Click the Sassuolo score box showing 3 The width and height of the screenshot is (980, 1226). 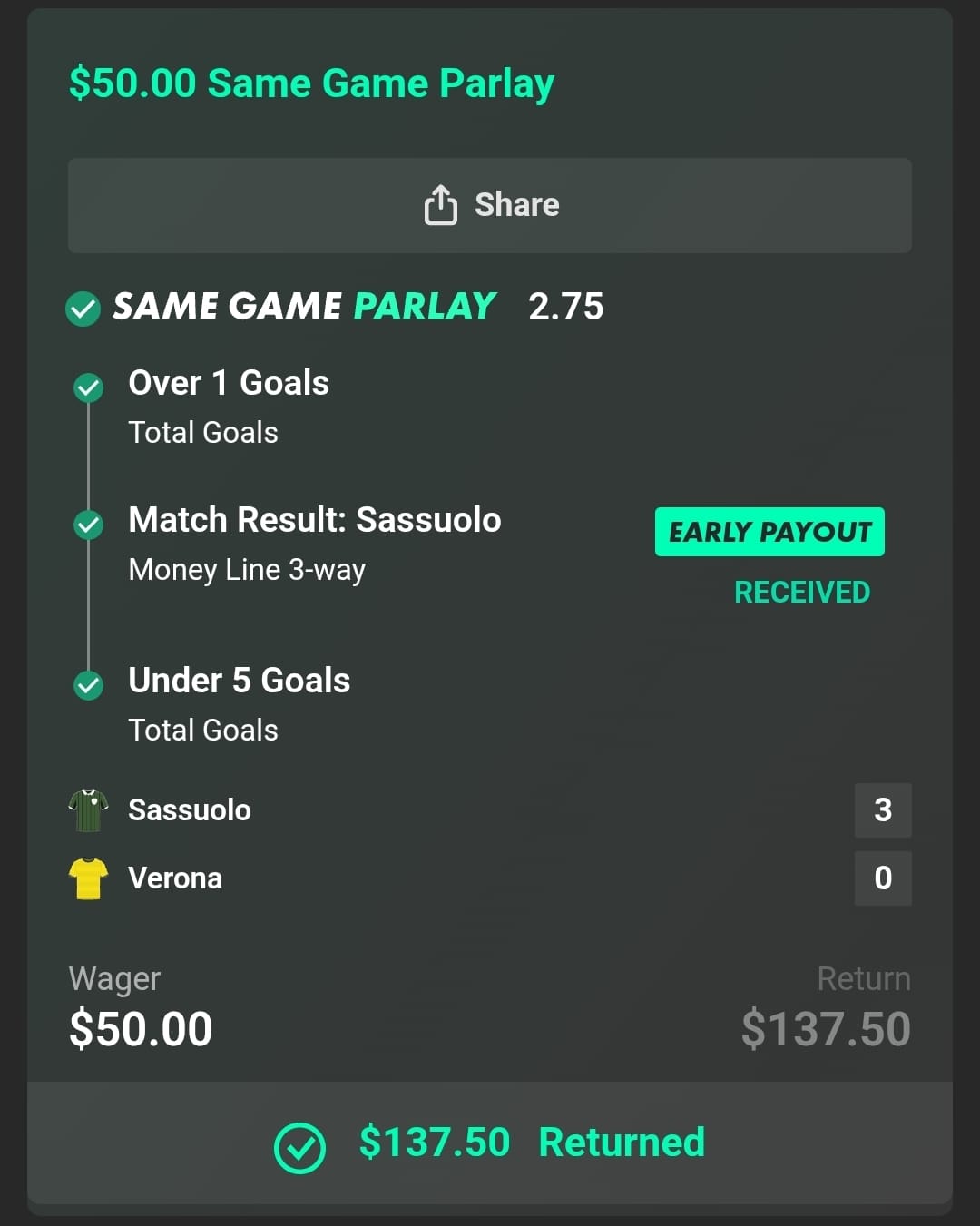click(x=882, y=810)
